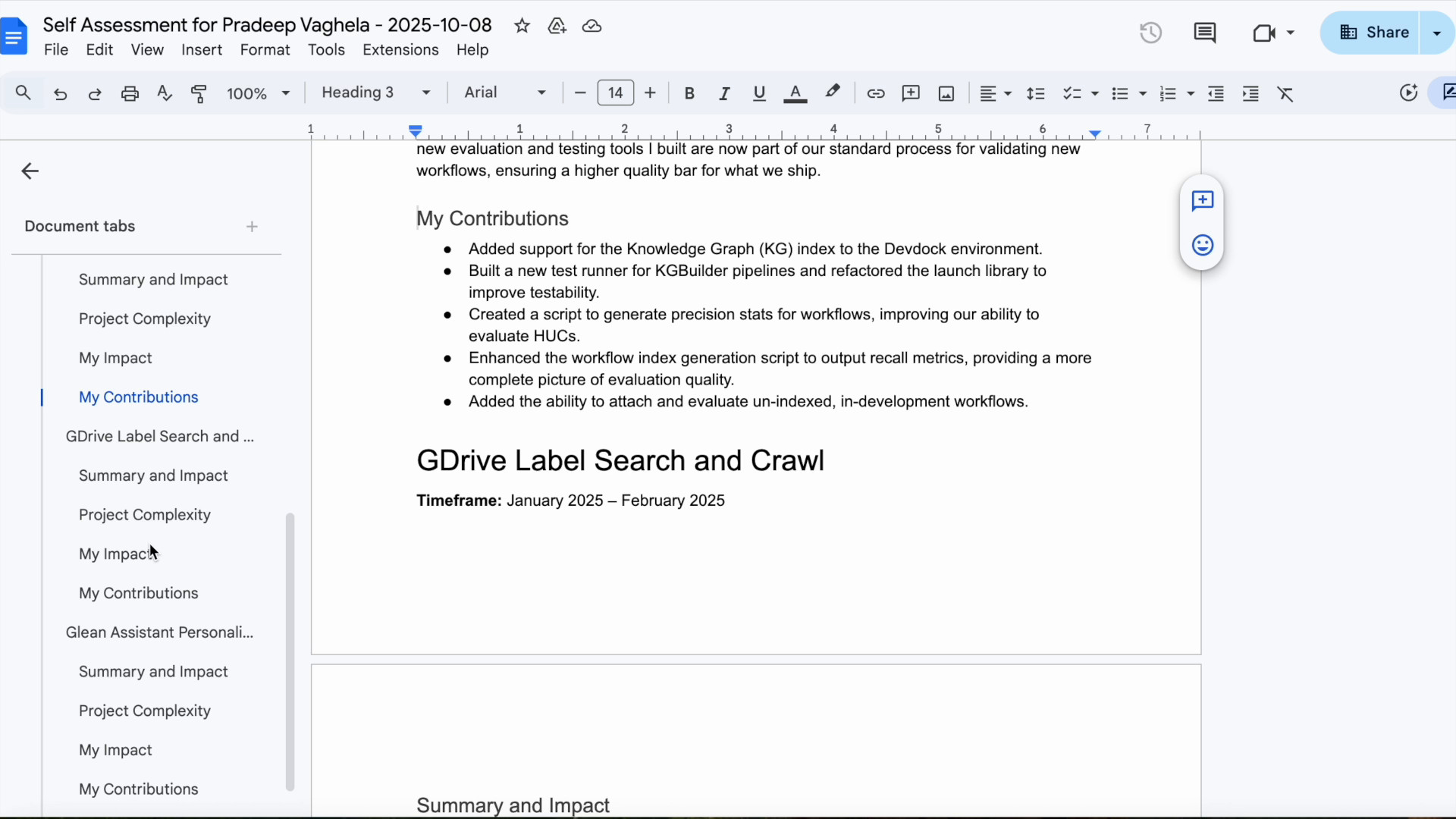The image size is (1456, 819).
Task: Run spelling and grammar check
Action: 165,93
